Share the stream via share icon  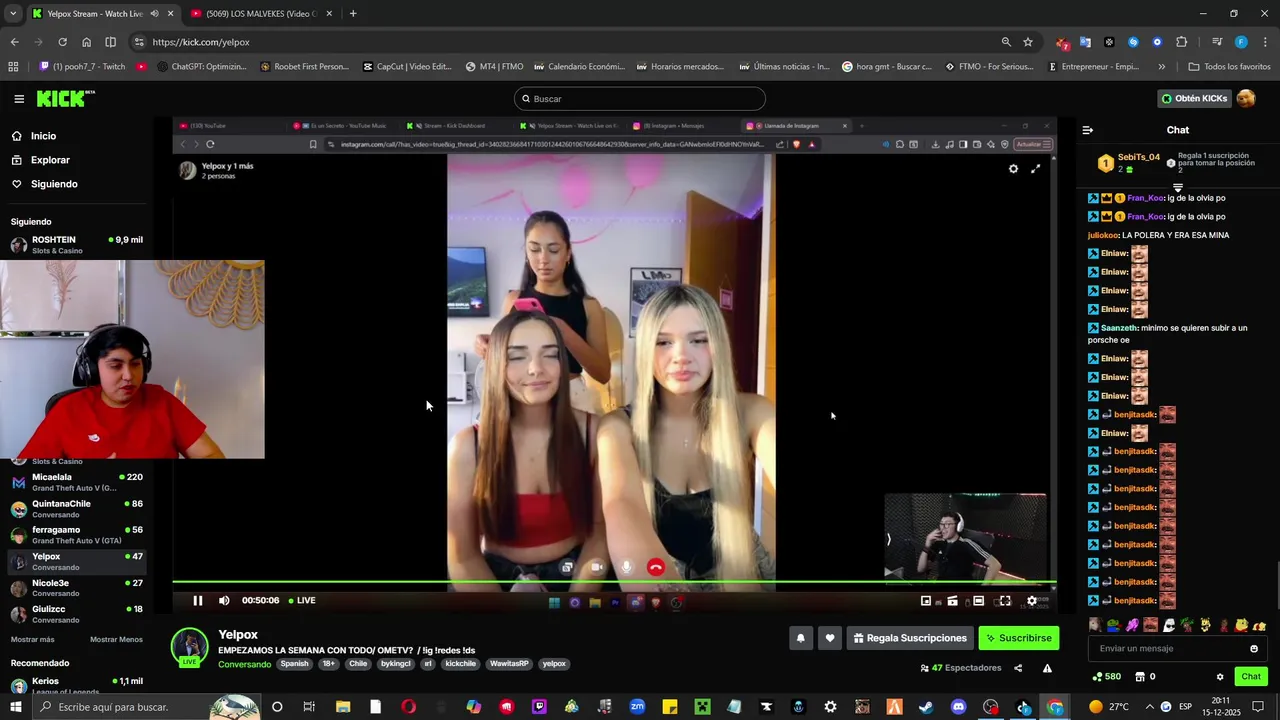pos(1018,668)
